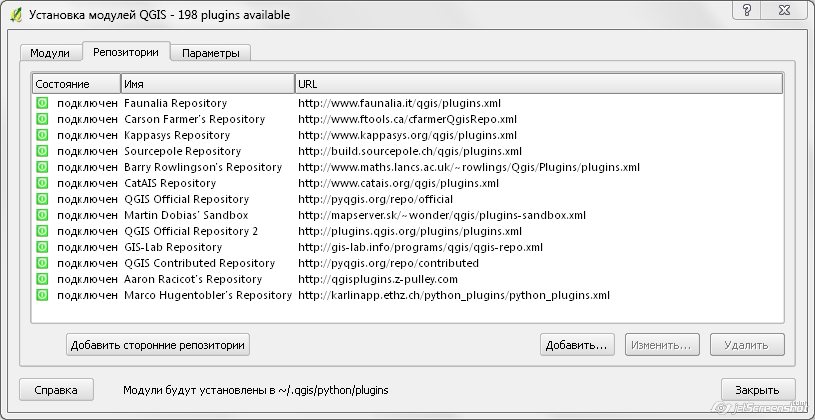Click the URL http://www.ftools.ca/cfarmerQgisRepo.xml
The width and height of the screenshot is (815, 420).
tap(407, 119)
